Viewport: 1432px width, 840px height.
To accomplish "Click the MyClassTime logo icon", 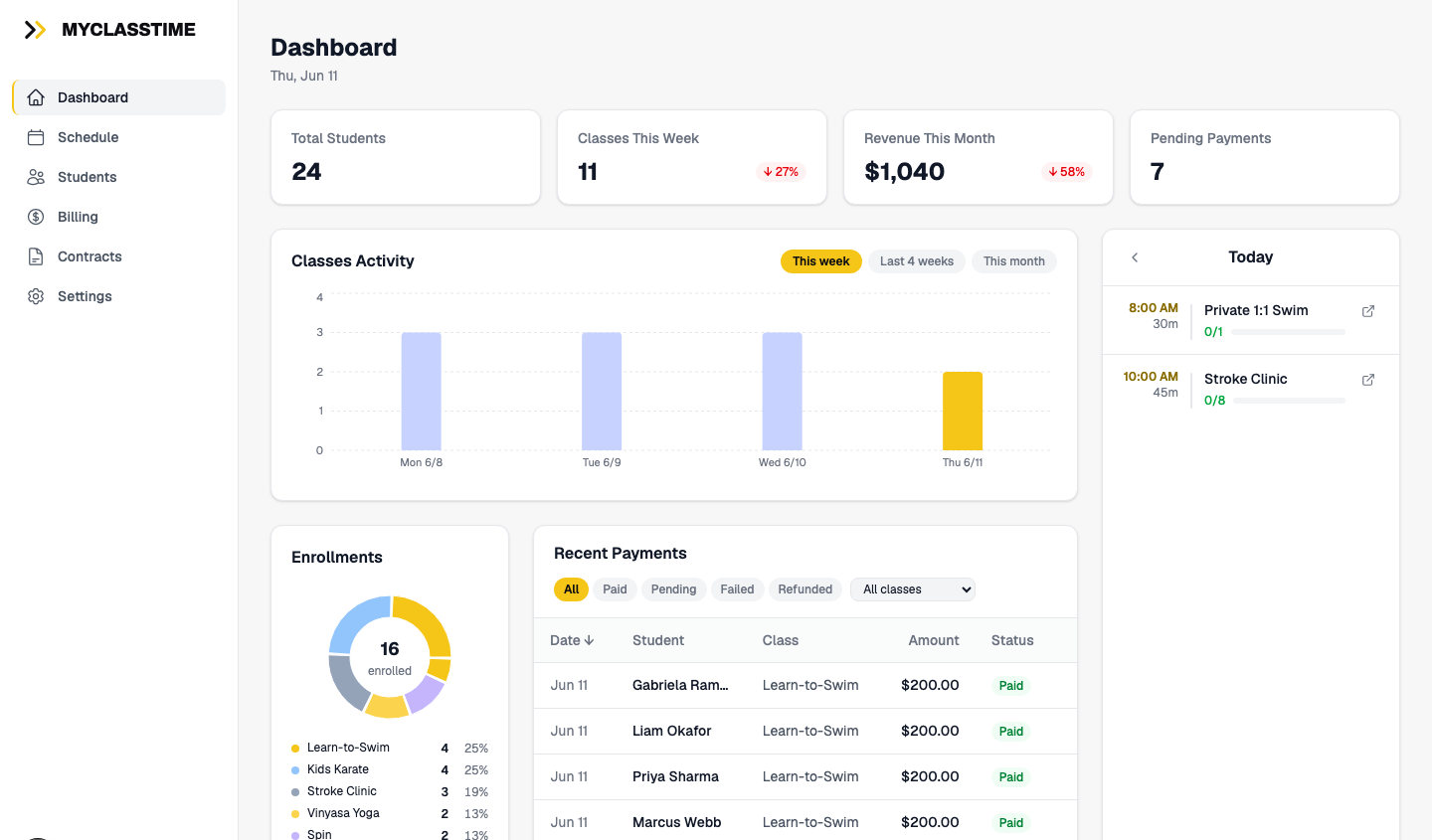I will [35, 30].
